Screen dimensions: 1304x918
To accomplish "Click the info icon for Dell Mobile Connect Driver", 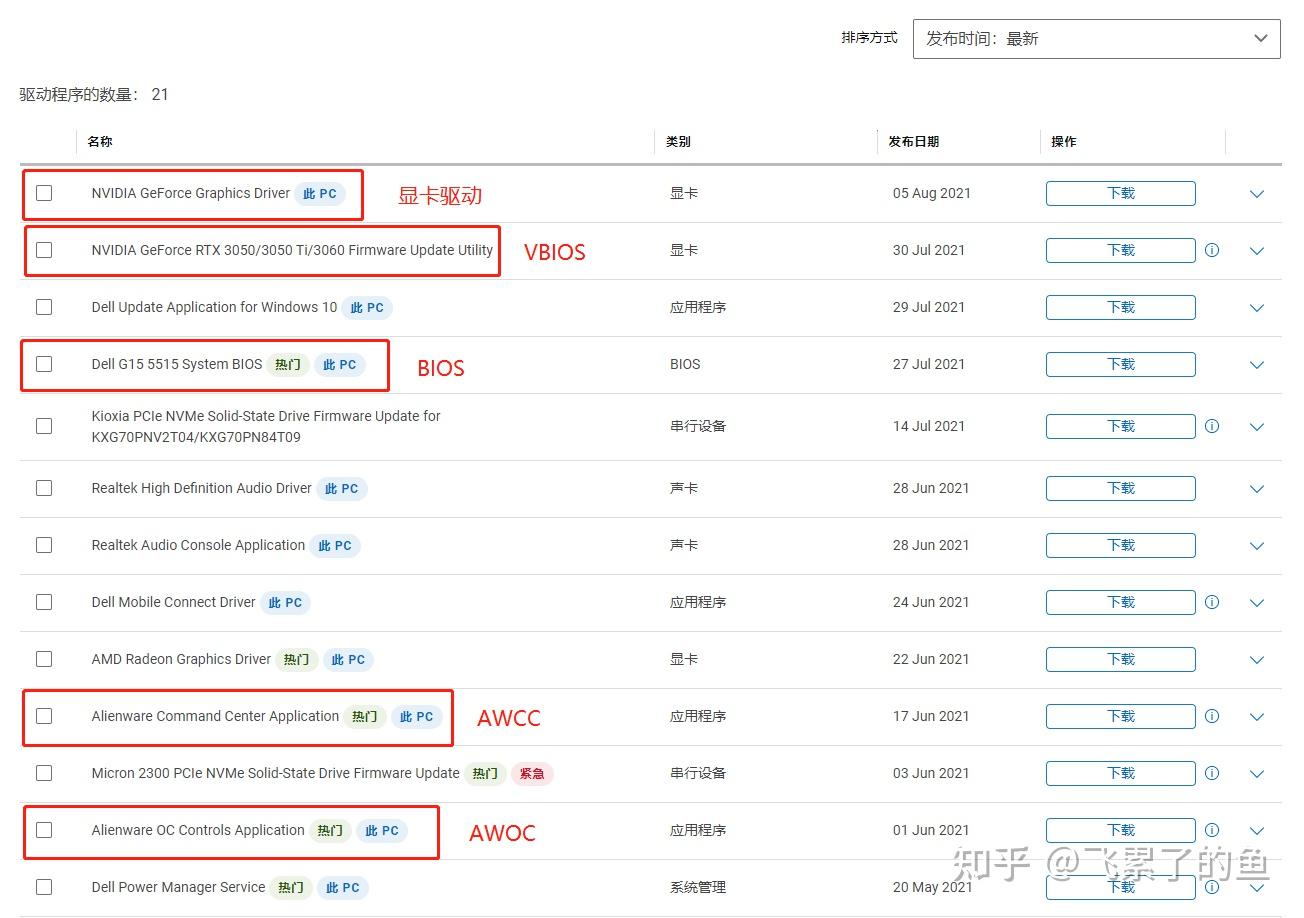I will tap(1211, 602).
